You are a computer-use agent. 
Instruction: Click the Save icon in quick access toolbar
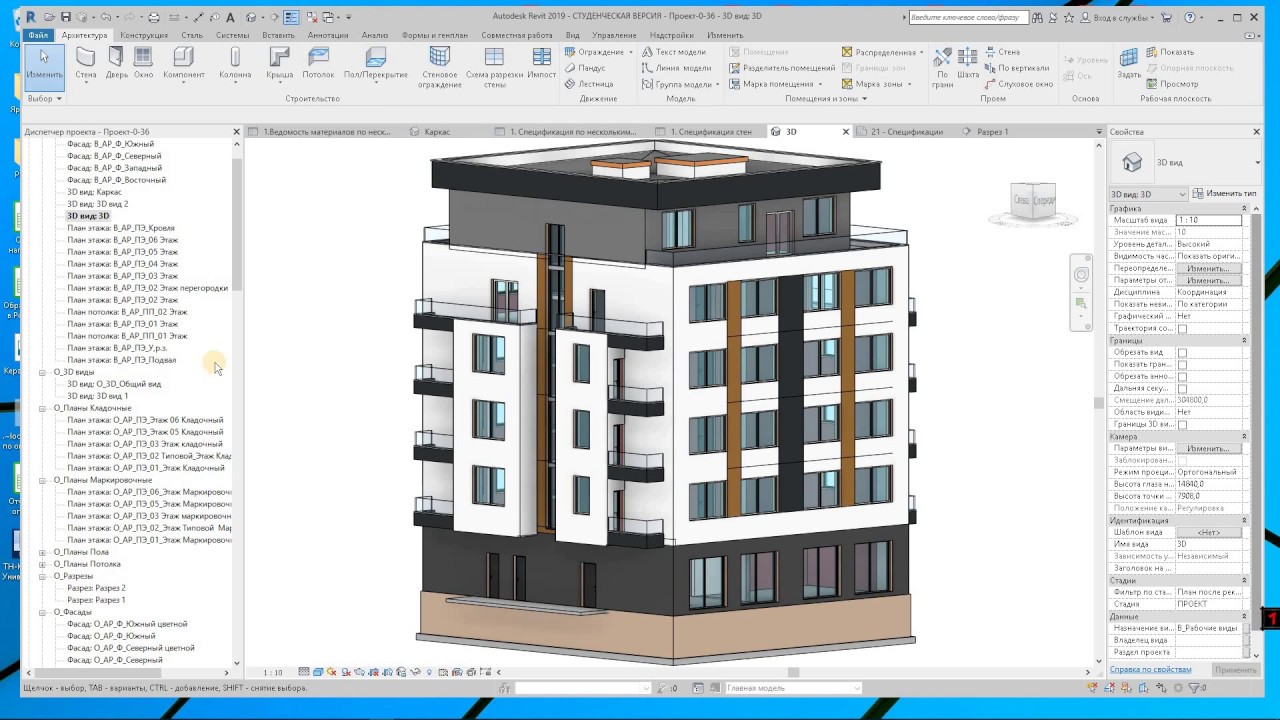click(66, 17)
